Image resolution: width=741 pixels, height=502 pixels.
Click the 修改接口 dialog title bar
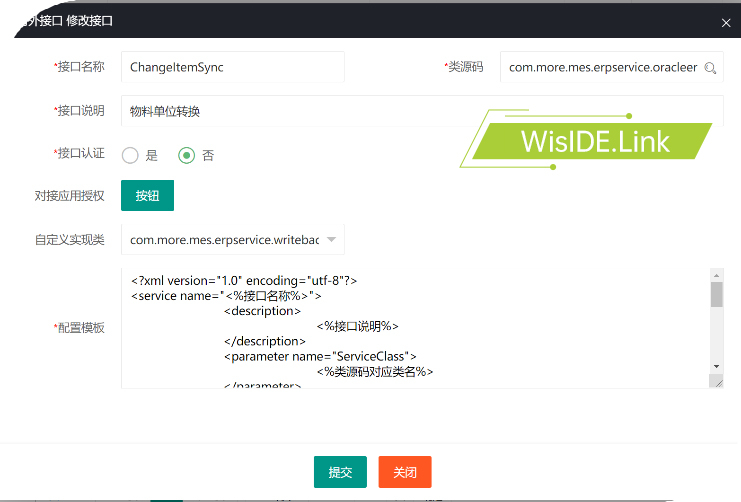(300, 21)
